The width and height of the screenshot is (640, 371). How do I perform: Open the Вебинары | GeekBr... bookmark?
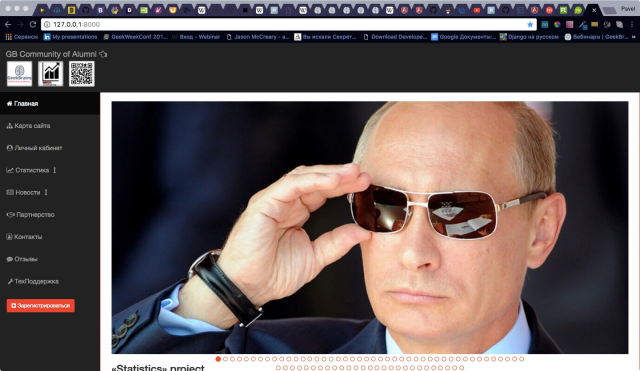[x=596, y=37]
